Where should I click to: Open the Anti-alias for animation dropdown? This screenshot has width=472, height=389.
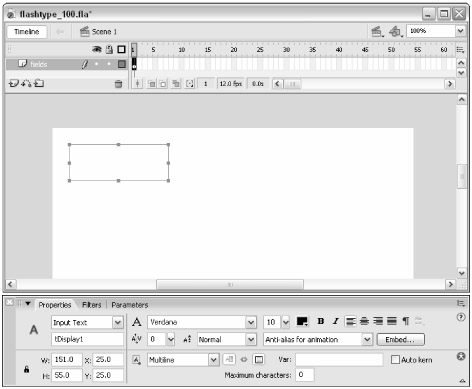coord(317,339)
